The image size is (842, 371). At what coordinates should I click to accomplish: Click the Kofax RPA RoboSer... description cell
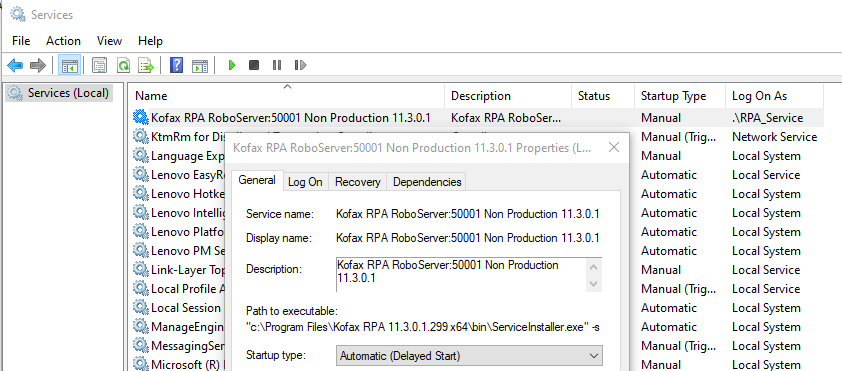(x=505, y=118)
